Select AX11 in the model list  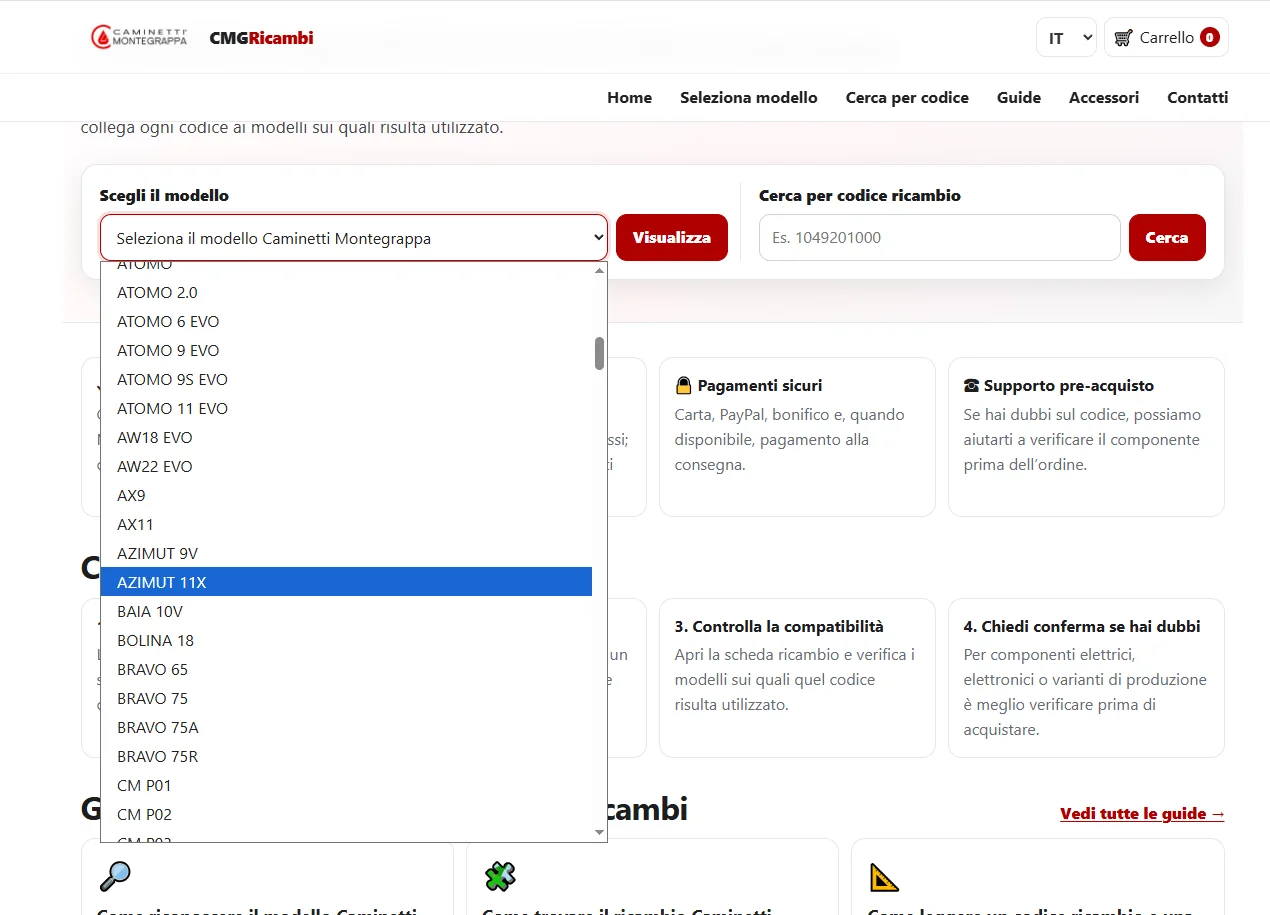[x=346, y=525]
